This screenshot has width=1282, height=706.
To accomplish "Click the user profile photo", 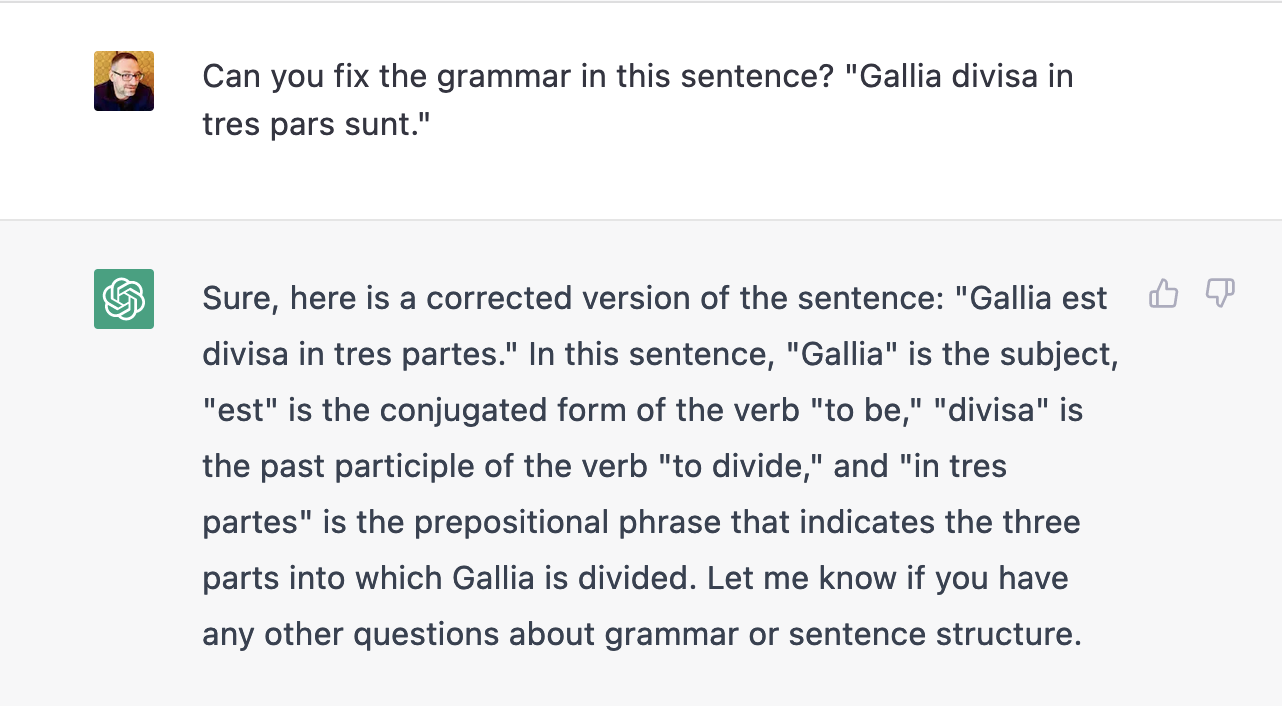I will click(124, 81).
